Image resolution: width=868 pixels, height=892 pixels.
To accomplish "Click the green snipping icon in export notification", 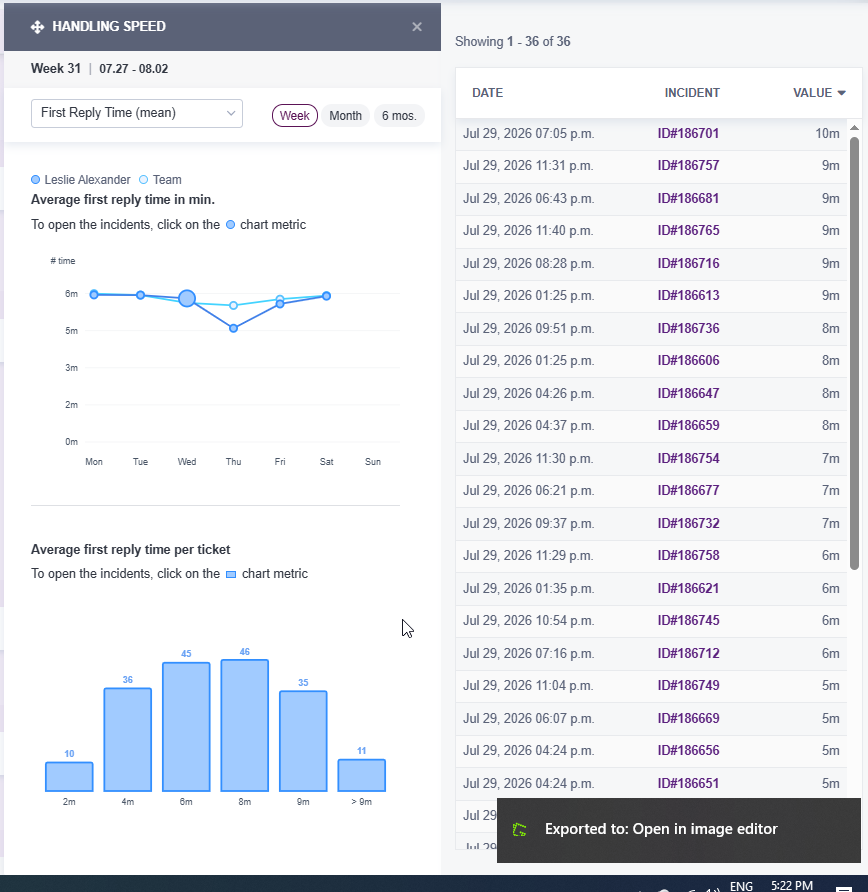I will click(x=519, y=830).
